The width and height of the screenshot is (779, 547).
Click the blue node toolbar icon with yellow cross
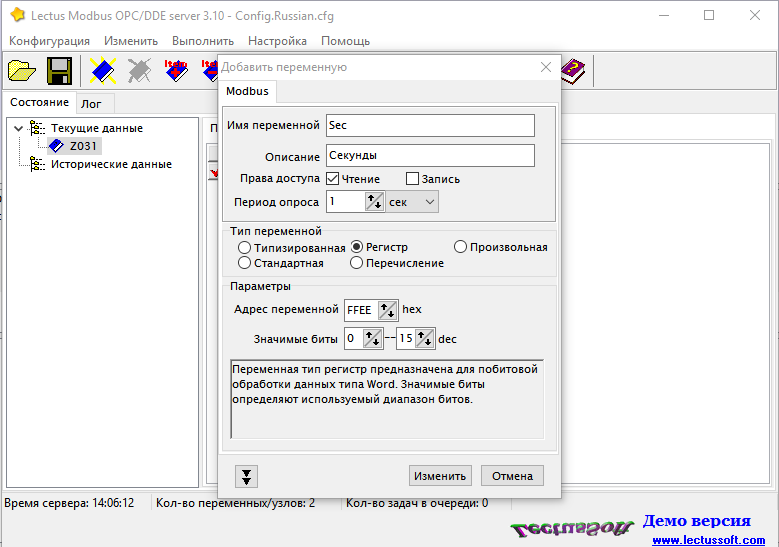(102, 70)
